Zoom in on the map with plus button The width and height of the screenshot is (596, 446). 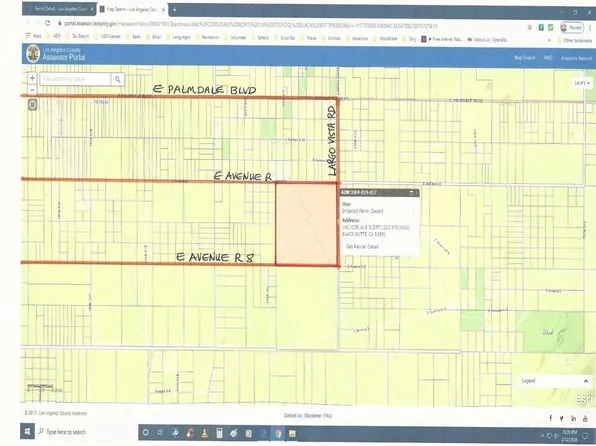32,78
